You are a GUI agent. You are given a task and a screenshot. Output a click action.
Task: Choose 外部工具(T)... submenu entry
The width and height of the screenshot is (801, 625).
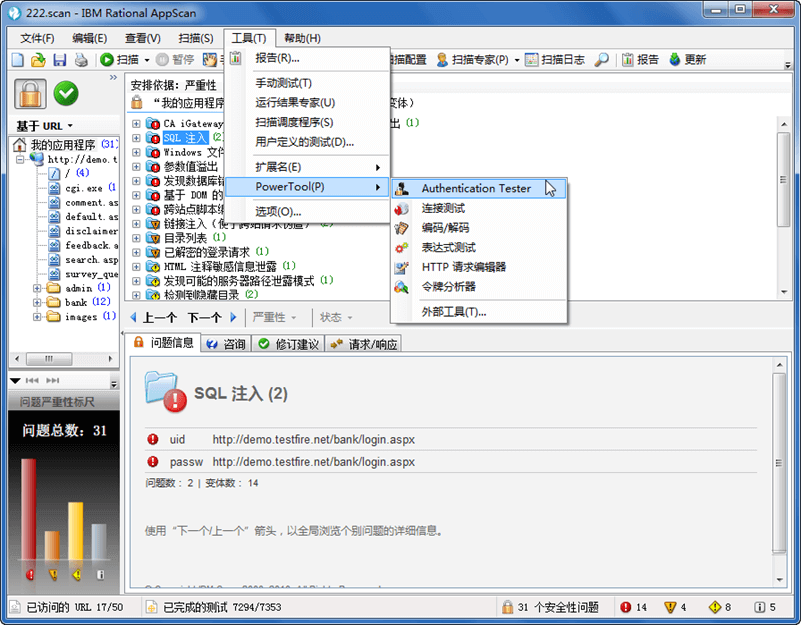tap(479, 312)
